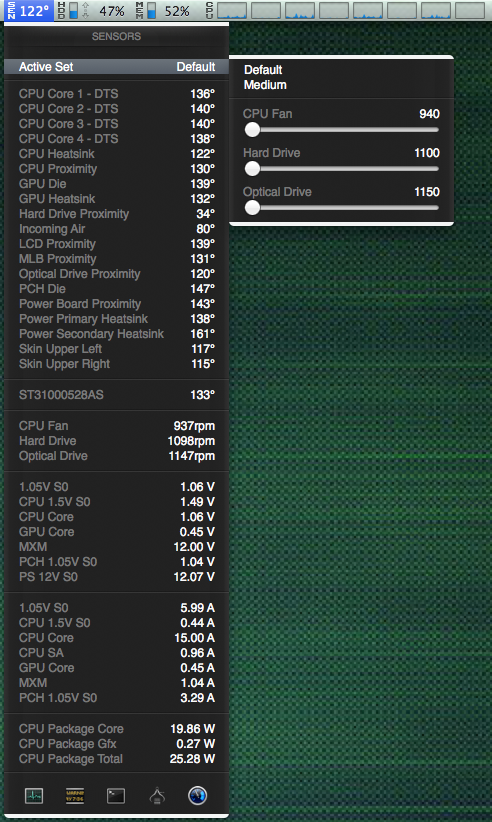Image resolution: width=492 pixels, height=822 pixels.
Task: Open the HDD 47% menu bar item
Action: coord(93,10)
